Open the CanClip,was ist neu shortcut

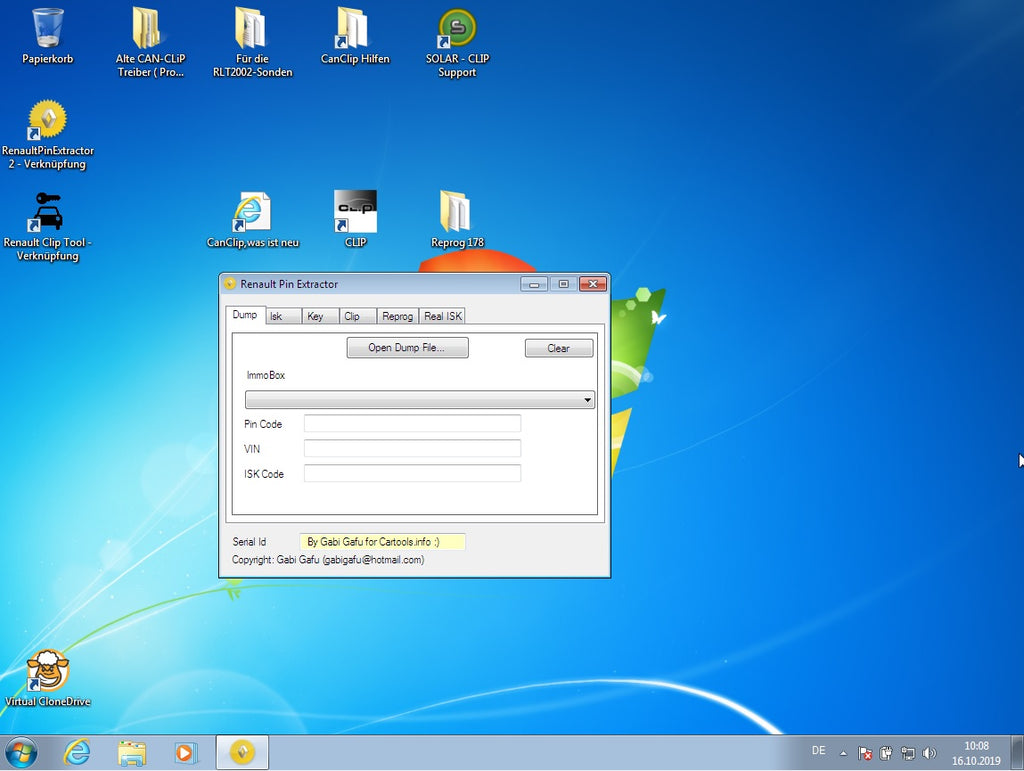252,212
